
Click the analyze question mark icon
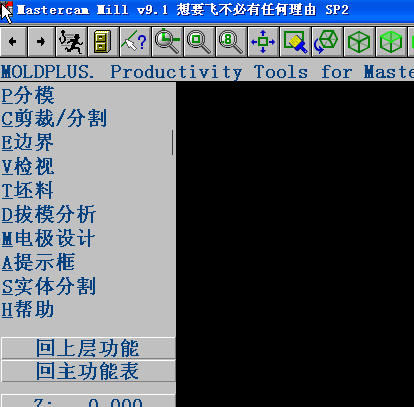coord(135,42)
